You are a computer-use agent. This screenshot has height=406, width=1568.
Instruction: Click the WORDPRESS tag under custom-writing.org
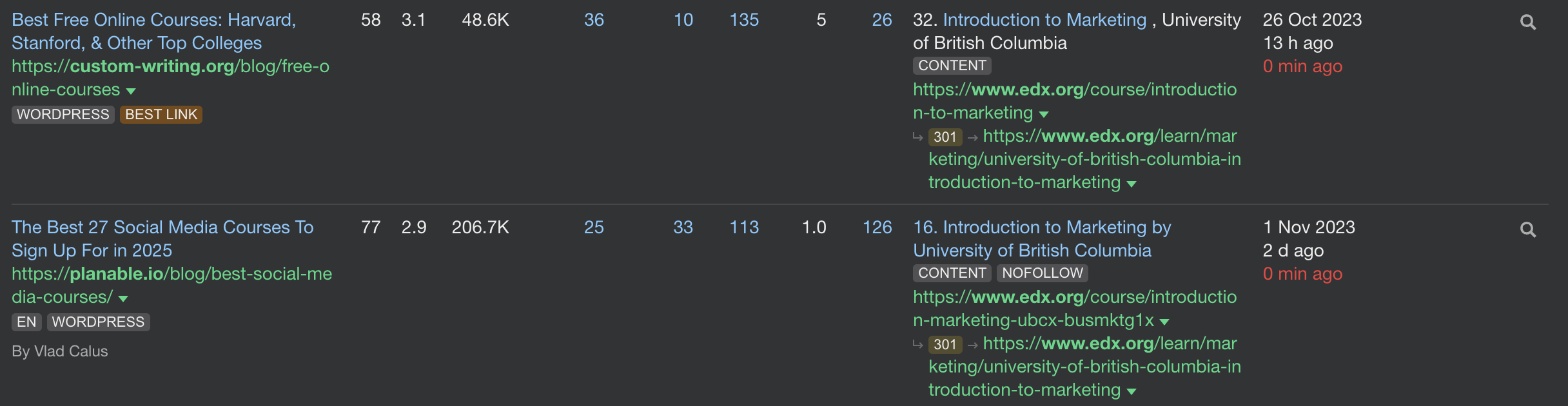pos(63,114)
